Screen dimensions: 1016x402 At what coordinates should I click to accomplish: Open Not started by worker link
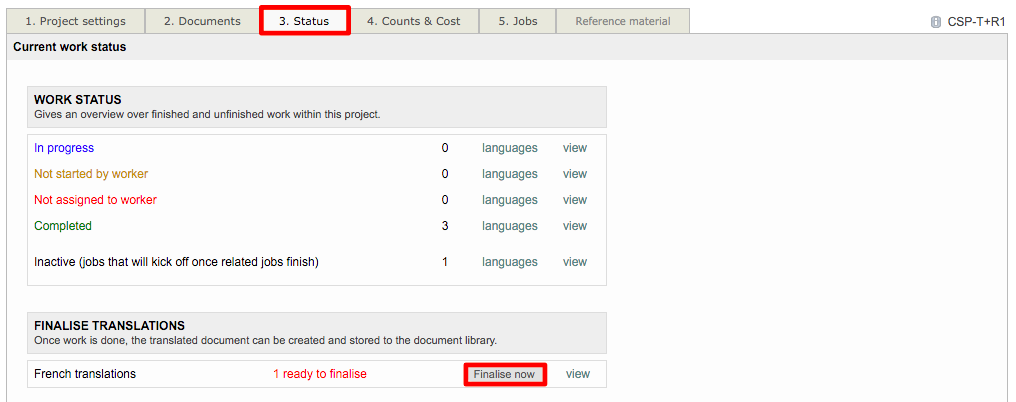tap(91, 174)
